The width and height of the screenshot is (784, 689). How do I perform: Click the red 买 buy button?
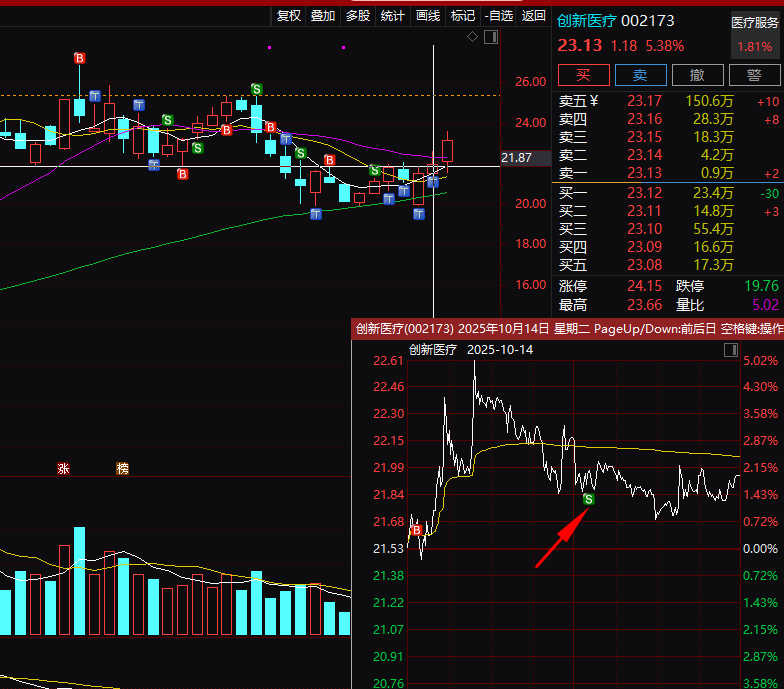pos(584,75)
